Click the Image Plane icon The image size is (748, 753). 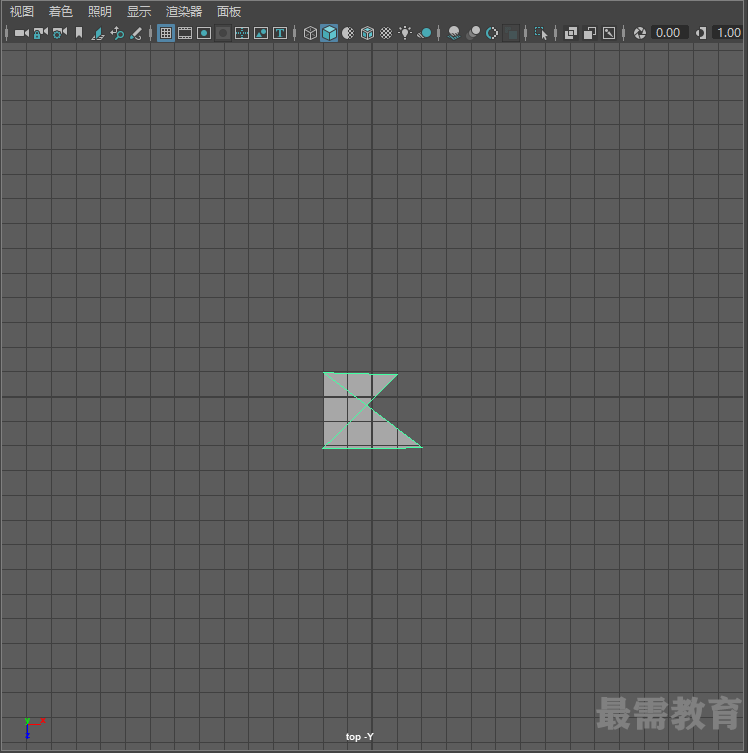pos(98,33)
